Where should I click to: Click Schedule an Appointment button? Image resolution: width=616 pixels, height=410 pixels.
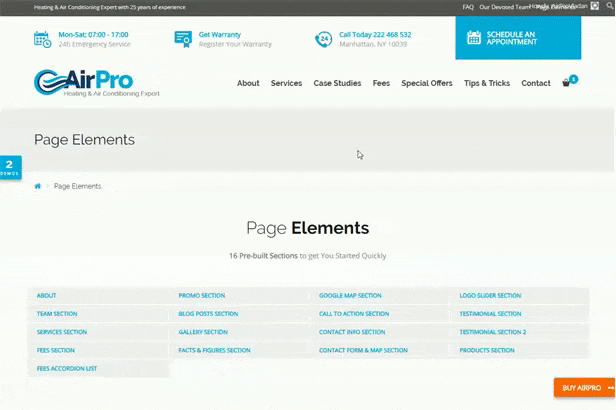[518, 38]
